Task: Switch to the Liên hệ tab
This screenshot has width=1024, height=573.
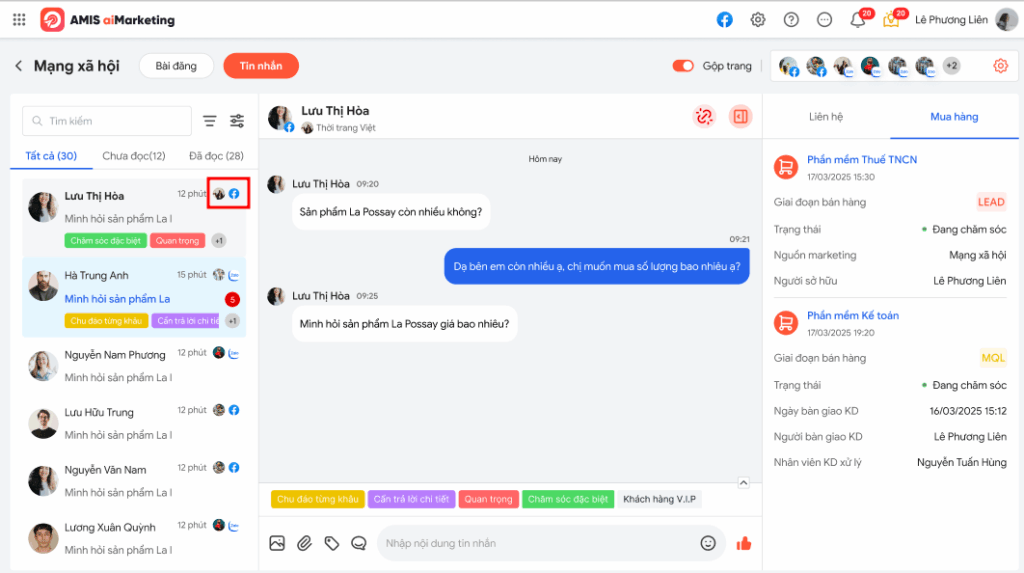Action: [825, 117]
